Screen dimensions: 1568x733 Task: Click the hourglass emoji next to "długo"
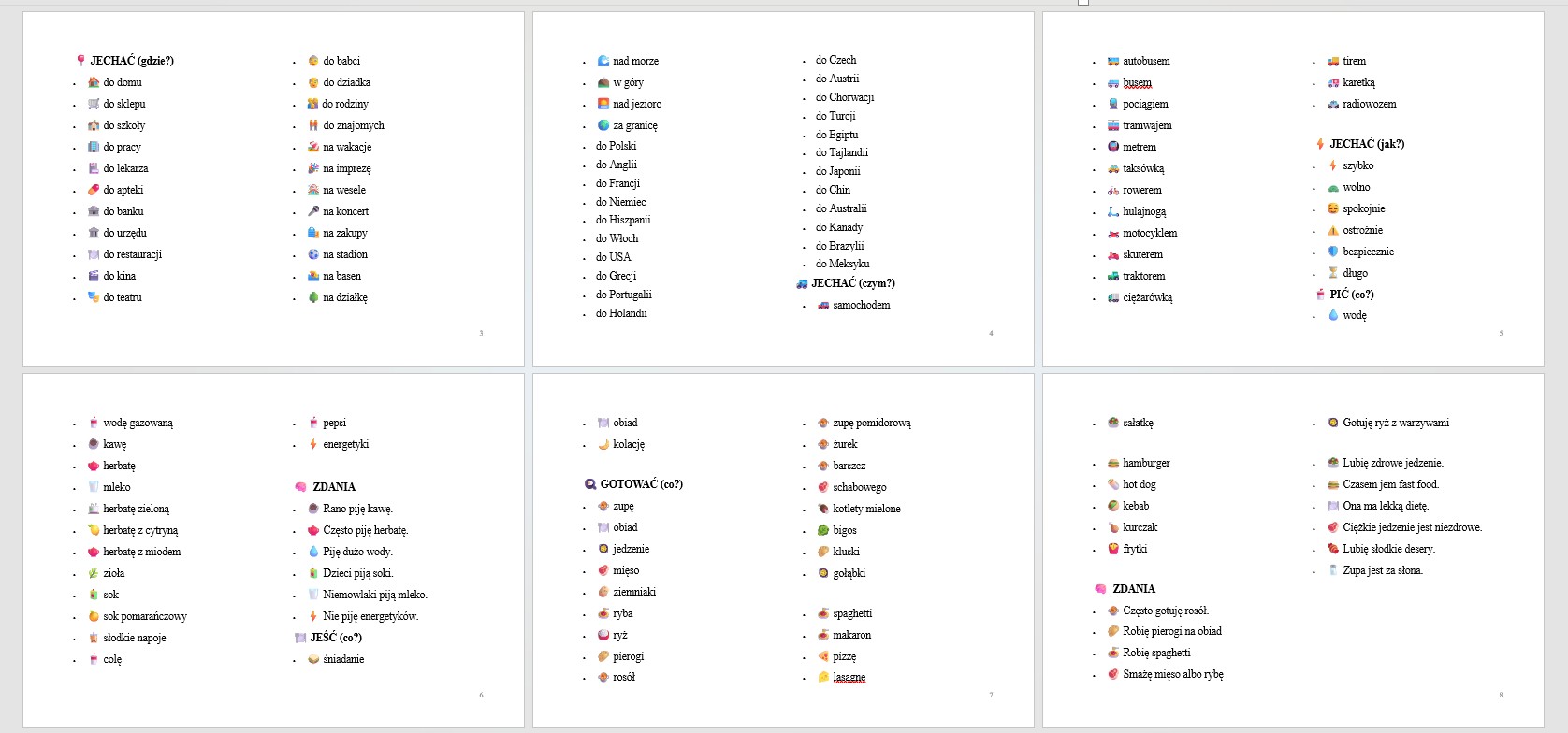click(1333, 273)
